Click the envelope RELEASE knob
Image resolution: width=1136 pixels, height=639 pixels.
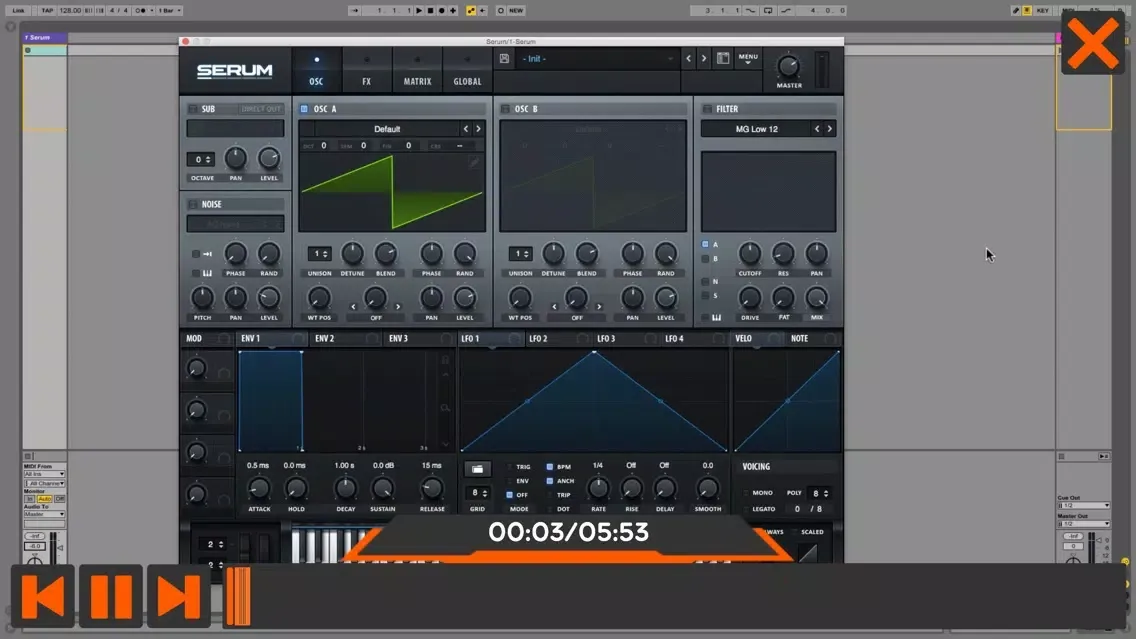click(431, 488)
